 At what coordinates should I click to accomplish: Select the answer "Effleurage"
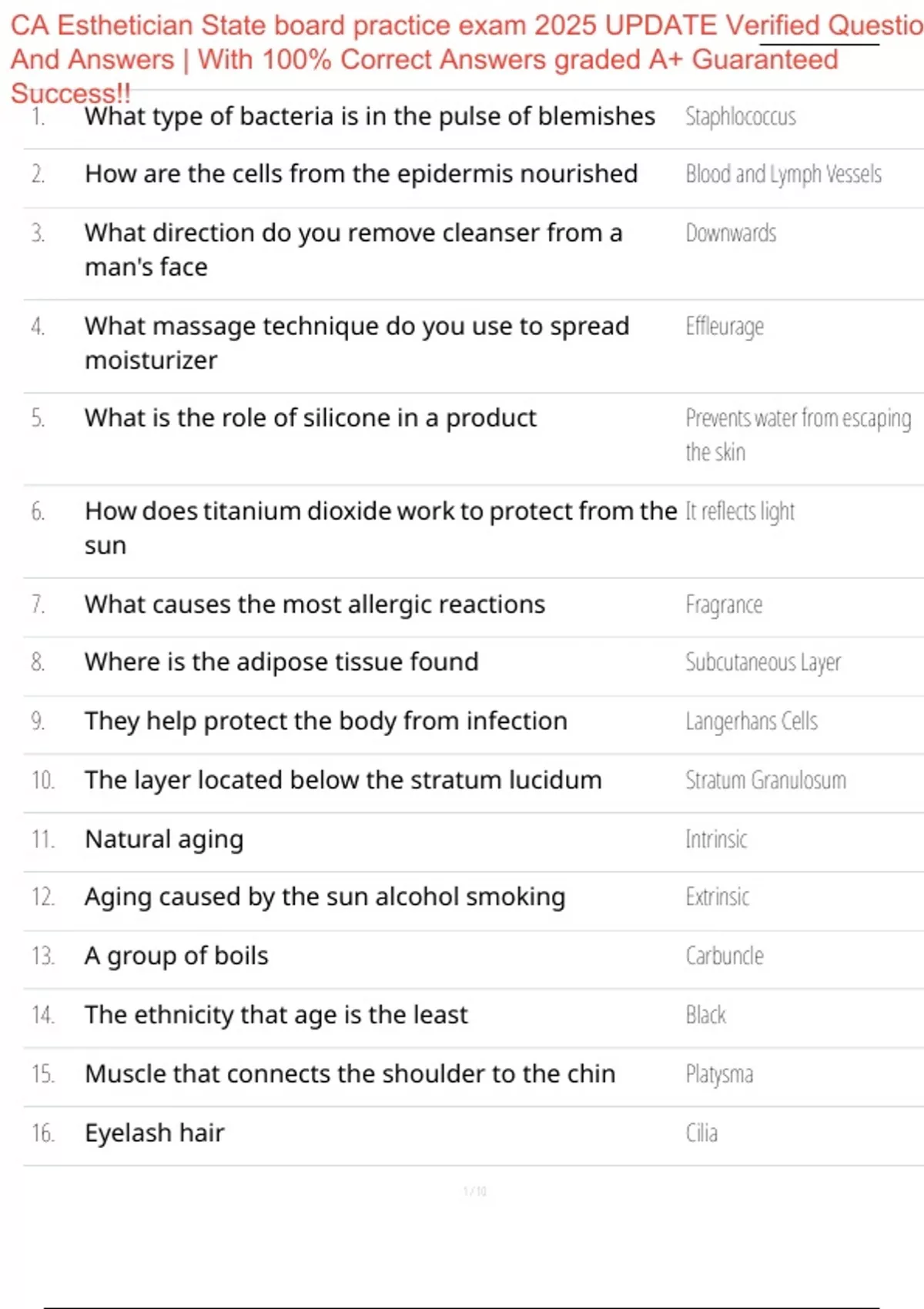pyautogui.click(x=725, y=326)
